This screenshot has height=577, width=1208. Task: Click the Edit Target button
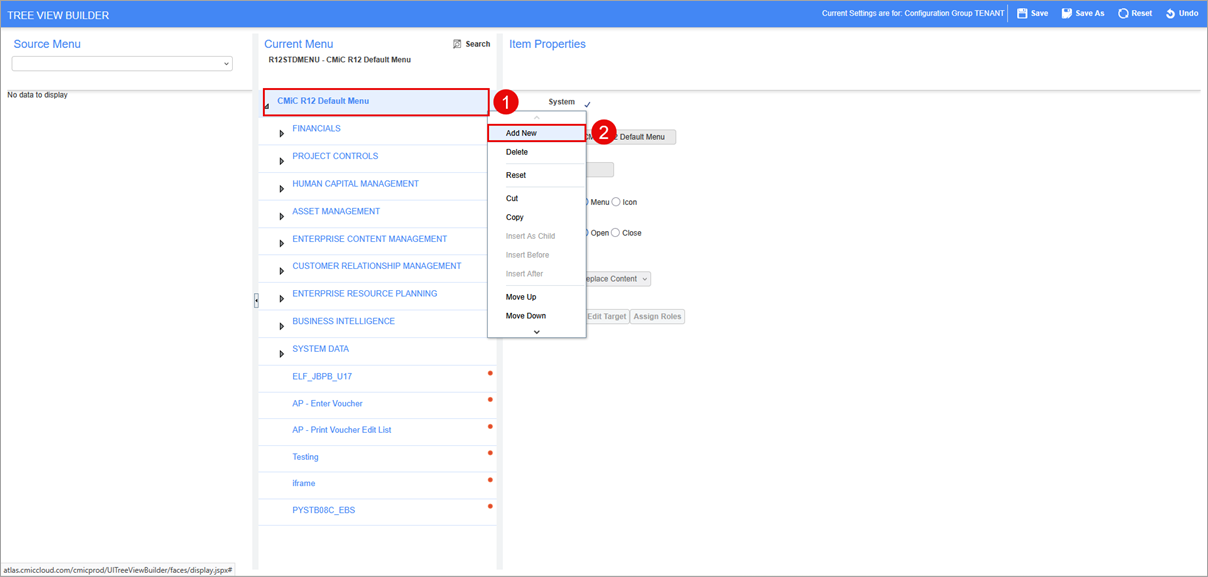[x=607, y=317]
